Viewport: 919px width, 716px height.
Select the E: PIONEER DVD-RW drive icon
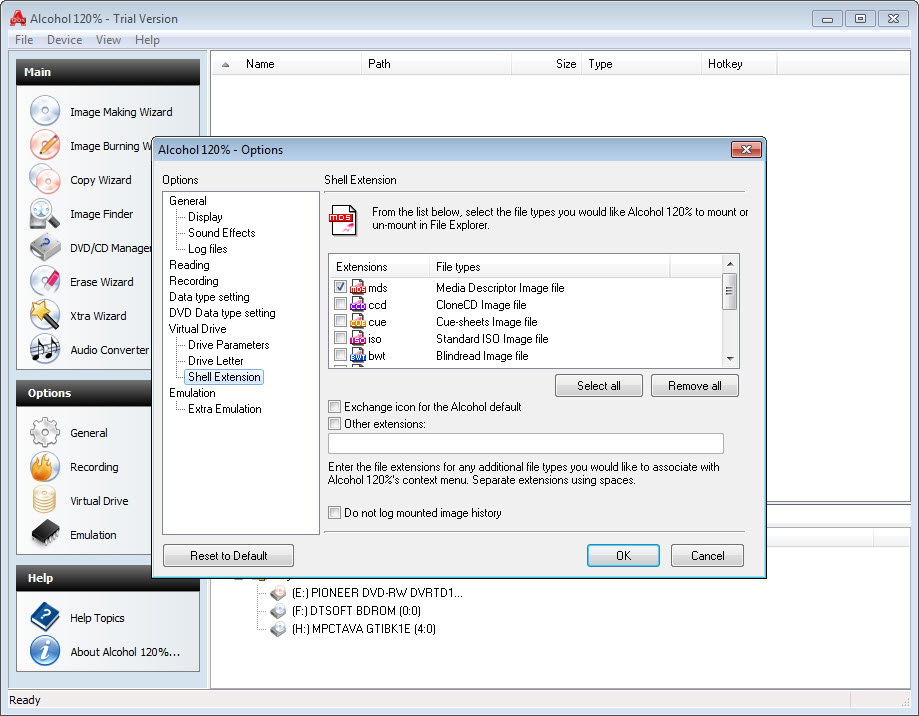click(278, 592)
